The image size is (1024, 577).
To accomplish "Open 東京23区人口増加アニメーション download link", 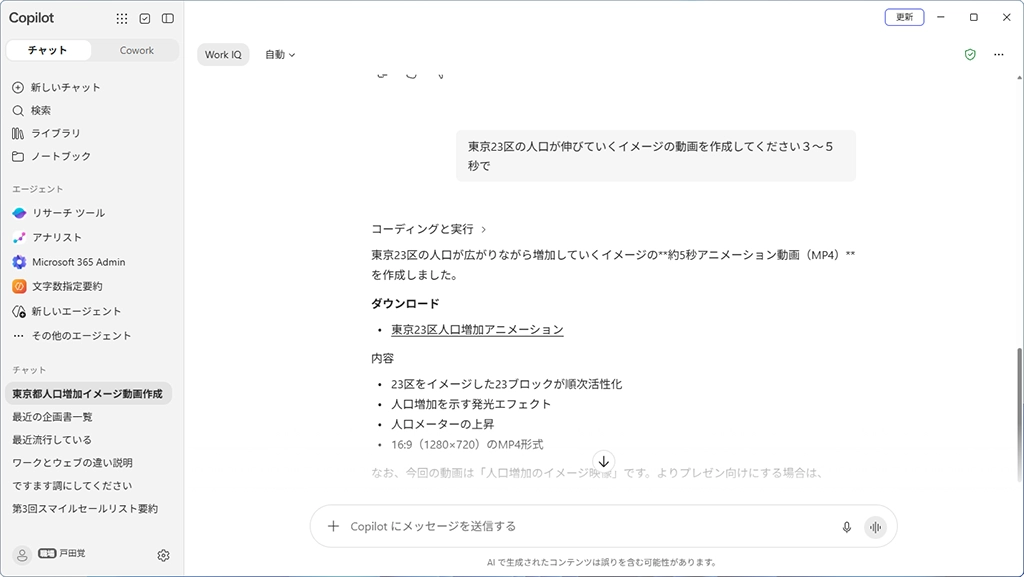I will (477, 330).
